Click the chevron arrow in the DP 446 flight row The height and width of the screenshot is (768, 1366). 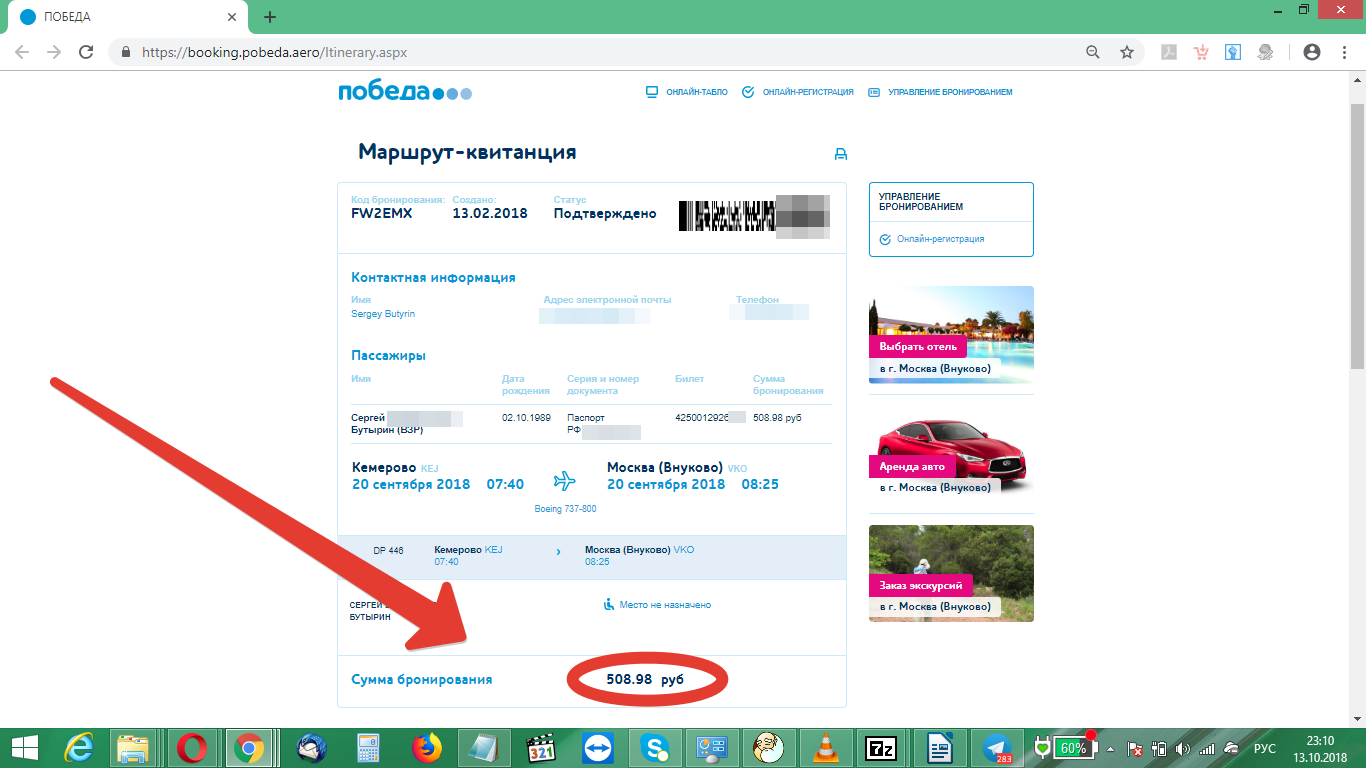[x=558, y=551]
